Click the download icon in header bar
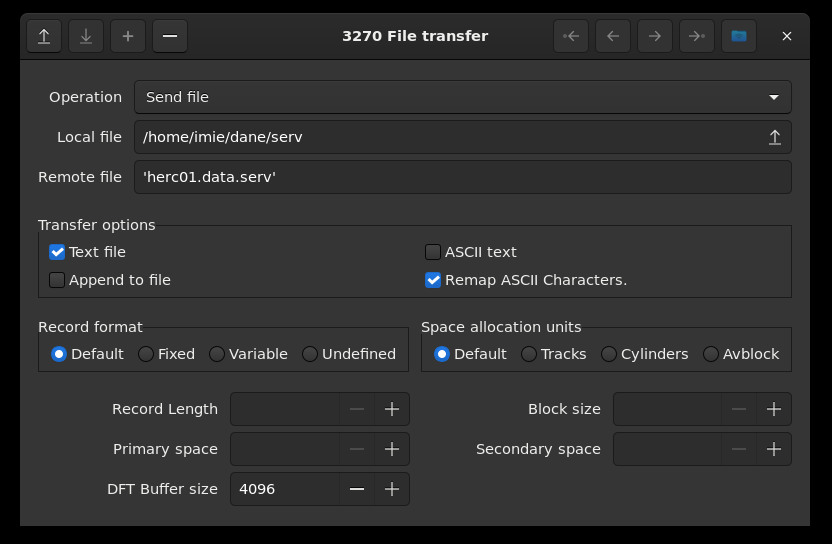The image size is (832, 544). 86,36
